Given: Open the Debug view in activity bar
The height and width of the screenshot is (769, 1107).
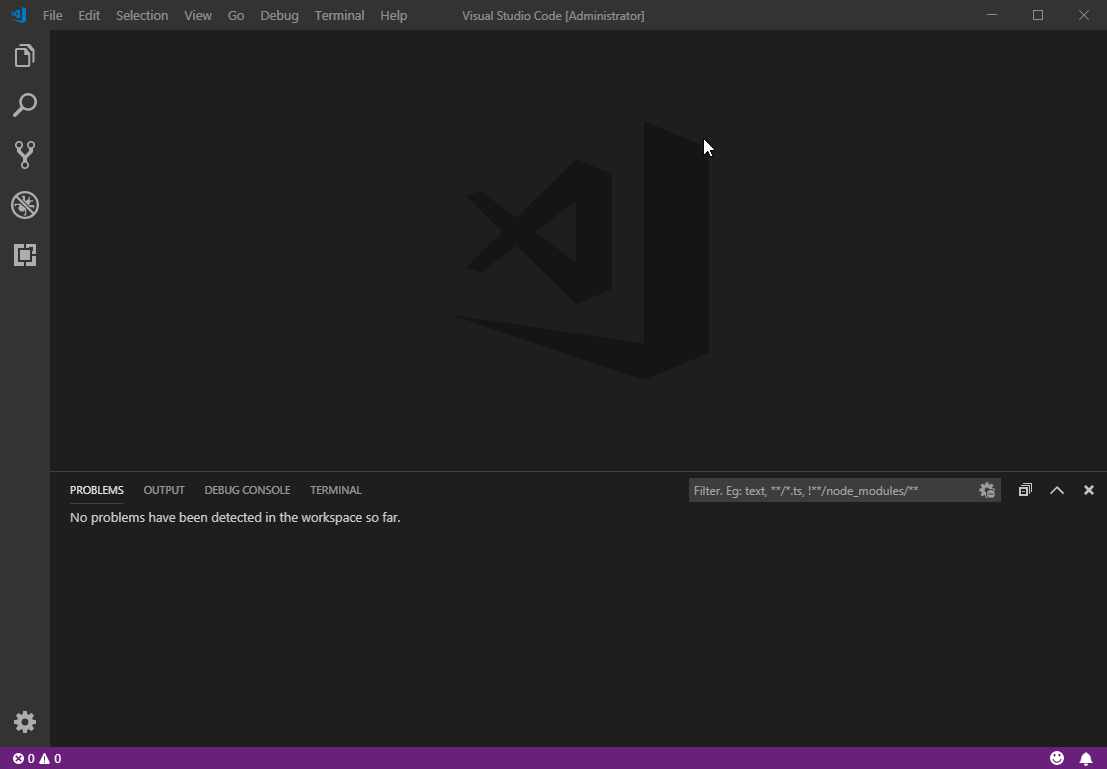Looking at the screenshot, I should [x=25, y=205].
